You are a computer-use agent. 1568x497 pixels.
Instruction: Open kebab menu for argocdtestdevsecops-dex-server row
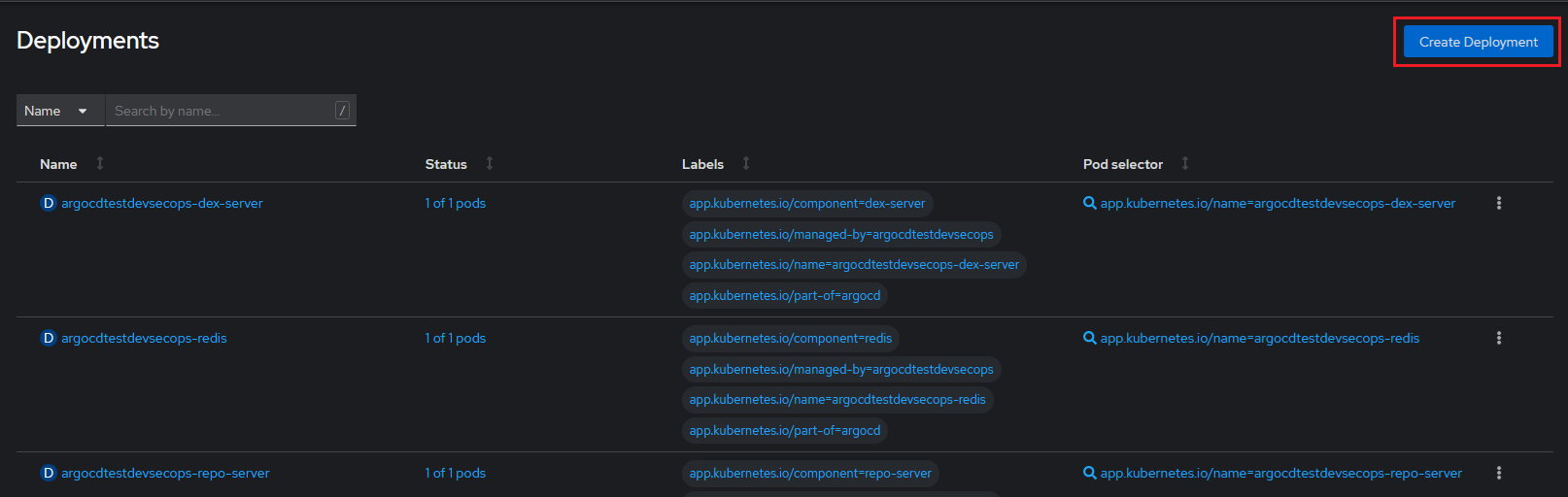point(1498,203)
